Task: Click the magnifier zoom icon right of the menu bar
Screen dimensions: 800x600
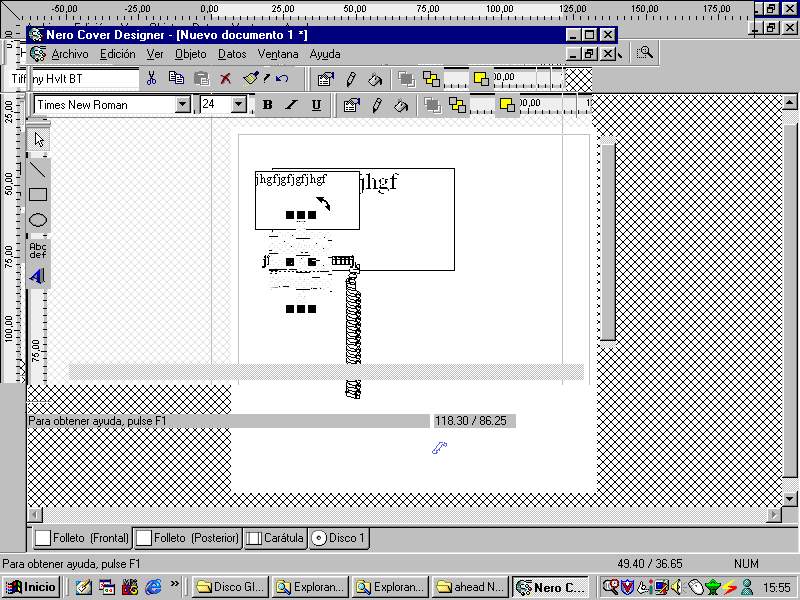Action: coord(644,53)
